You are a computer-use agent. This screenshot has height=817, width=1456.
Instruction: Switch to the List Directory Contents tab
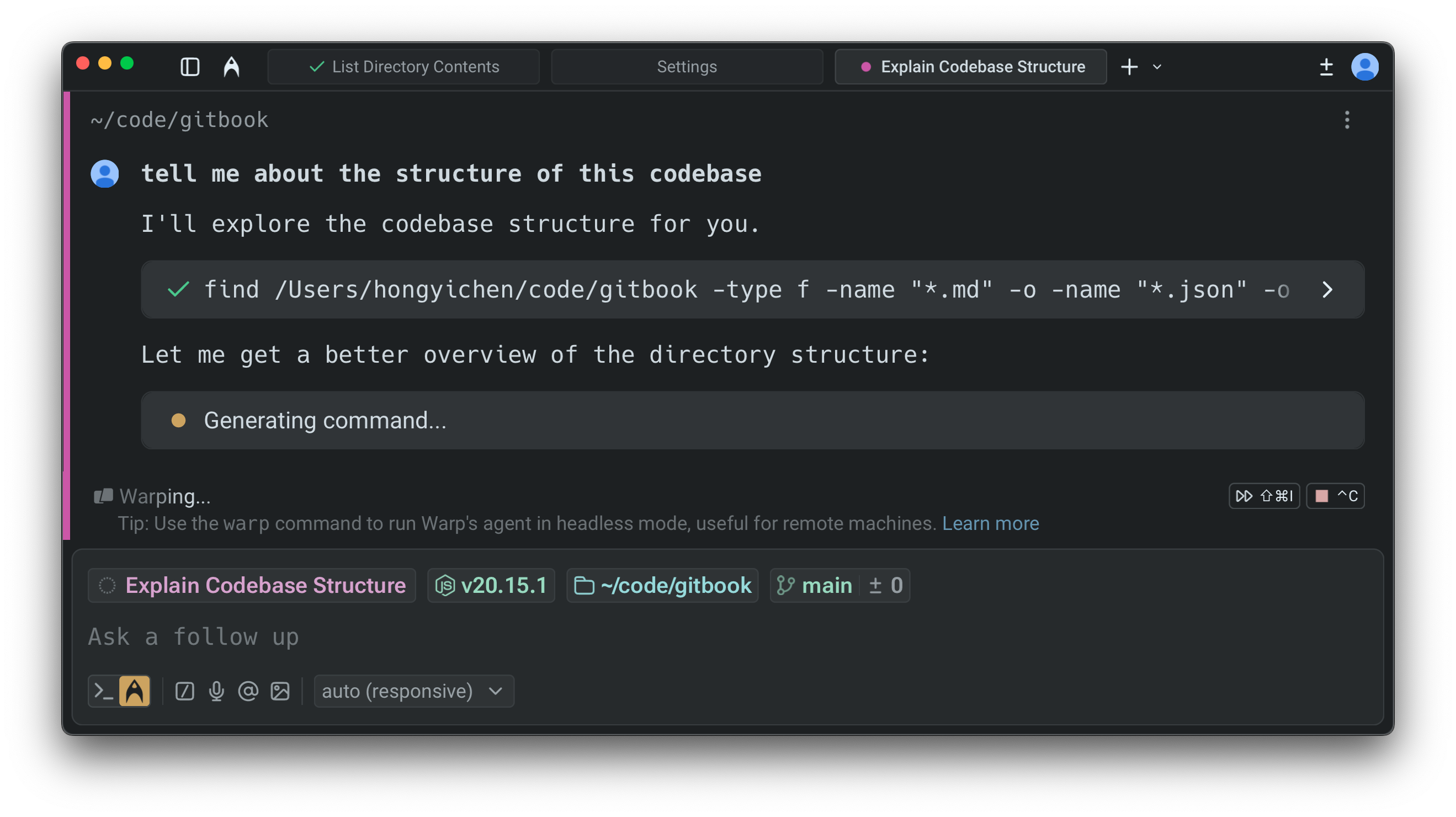click(x=403, y=67)
